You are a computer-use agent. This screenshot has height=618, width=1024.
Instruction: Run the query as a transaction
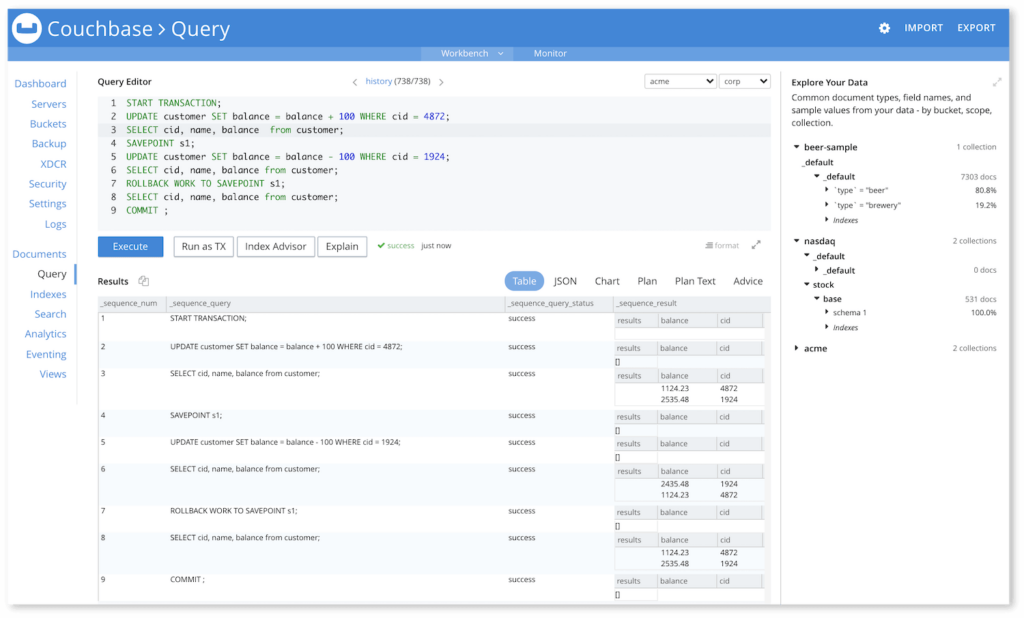coord(202,246)
